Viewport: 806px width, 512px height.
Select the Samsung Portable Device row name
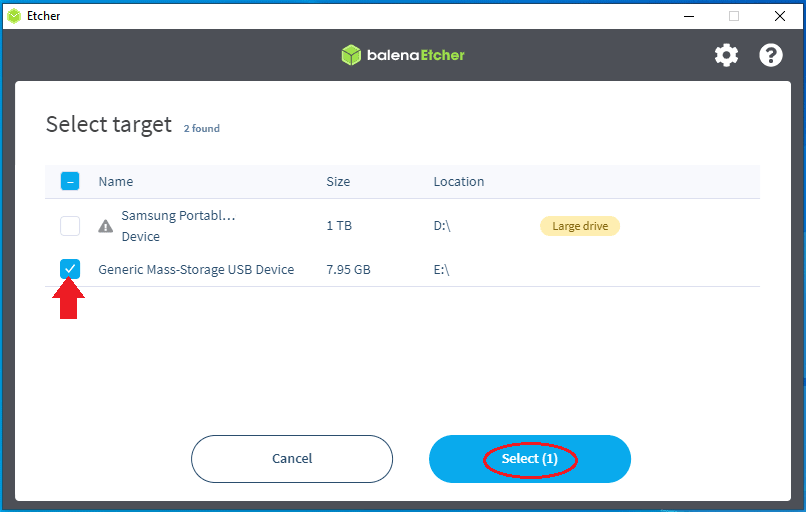pyautogui.click(x=177, y=226)
